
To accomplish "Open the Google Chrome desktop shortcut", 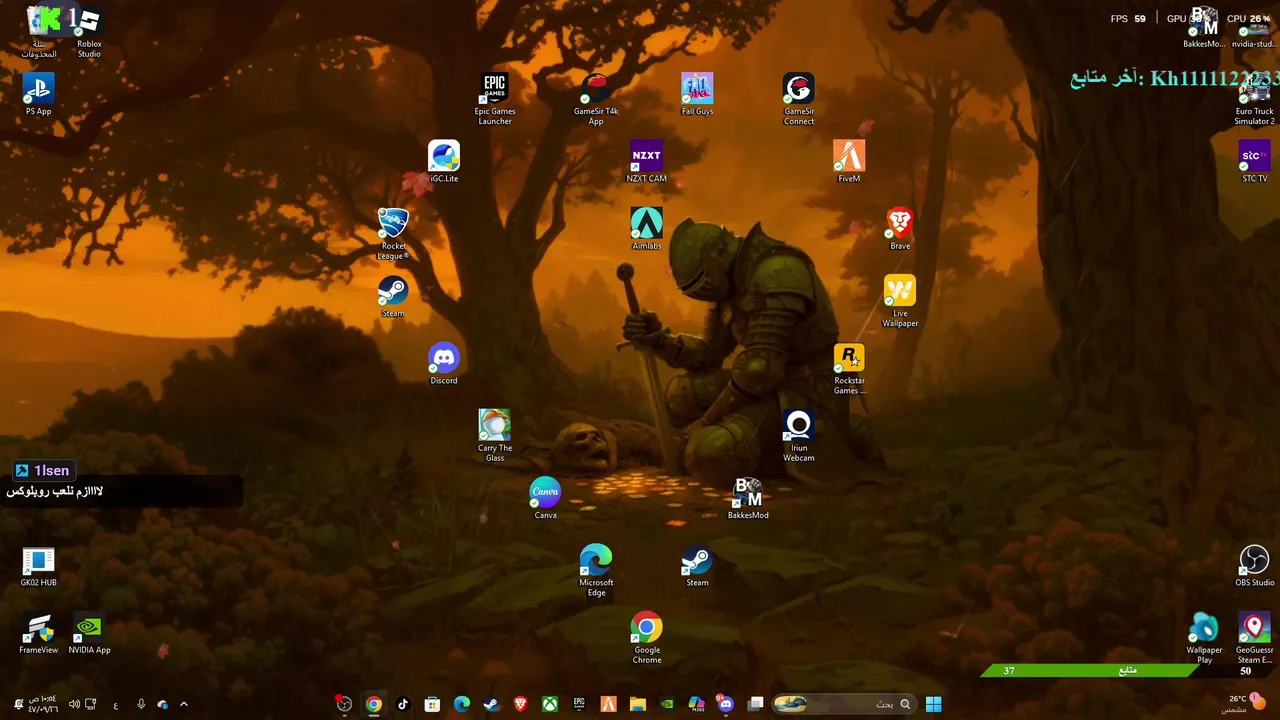I will (x=646, y=637).
